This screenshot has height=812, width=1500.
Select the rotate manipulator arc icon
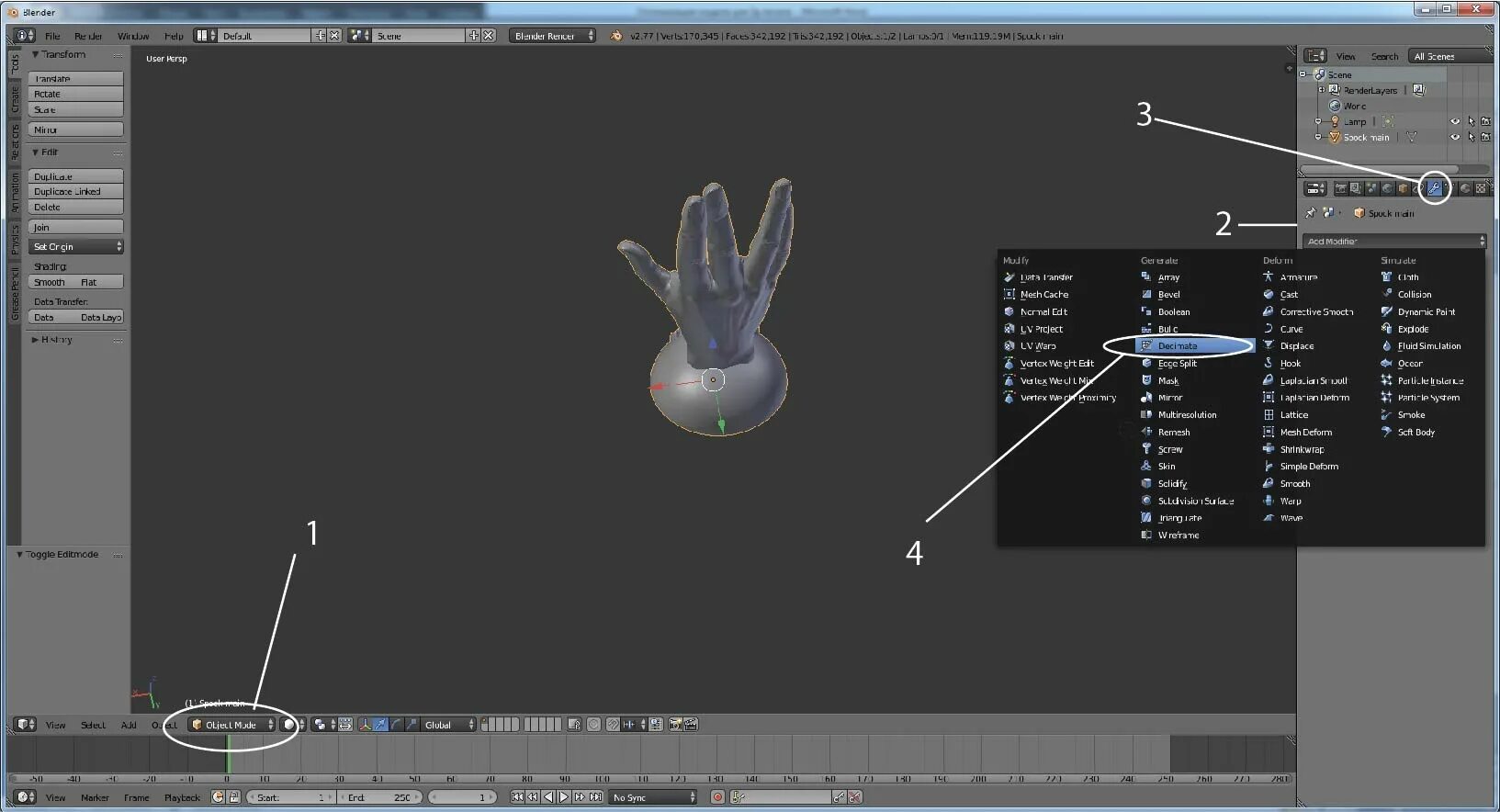[396, 725]
